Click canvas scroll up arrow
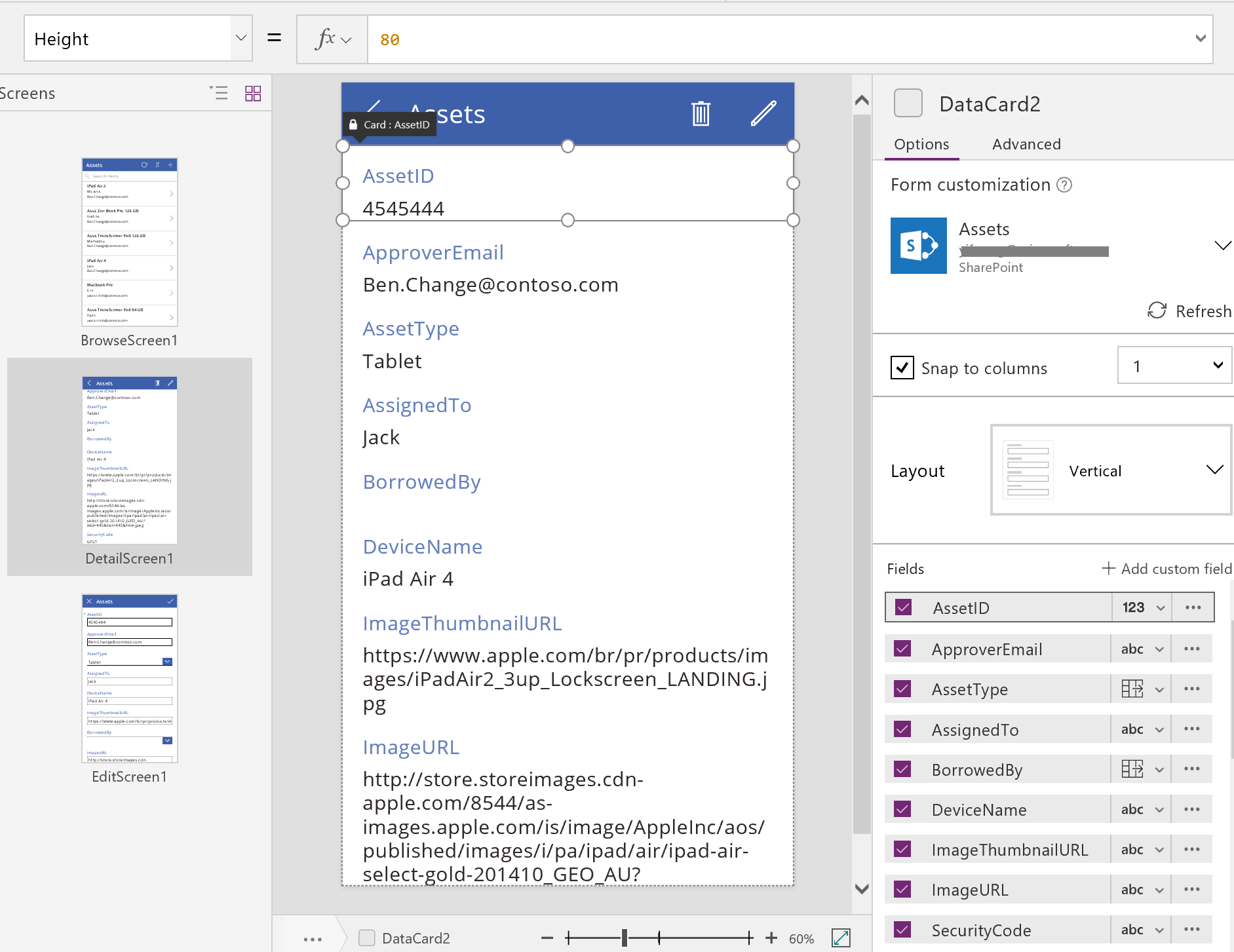 tap(862, 100)
